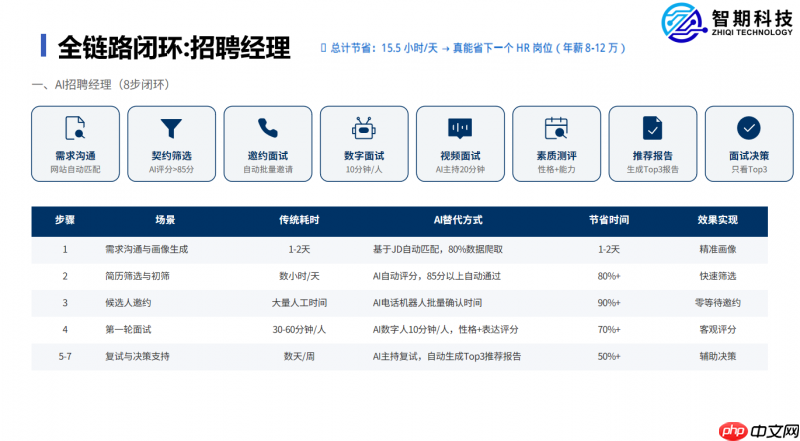Click the 基于JD自动匹配 cell
Viewport: 800px width, 441px height.
point(438,250)
